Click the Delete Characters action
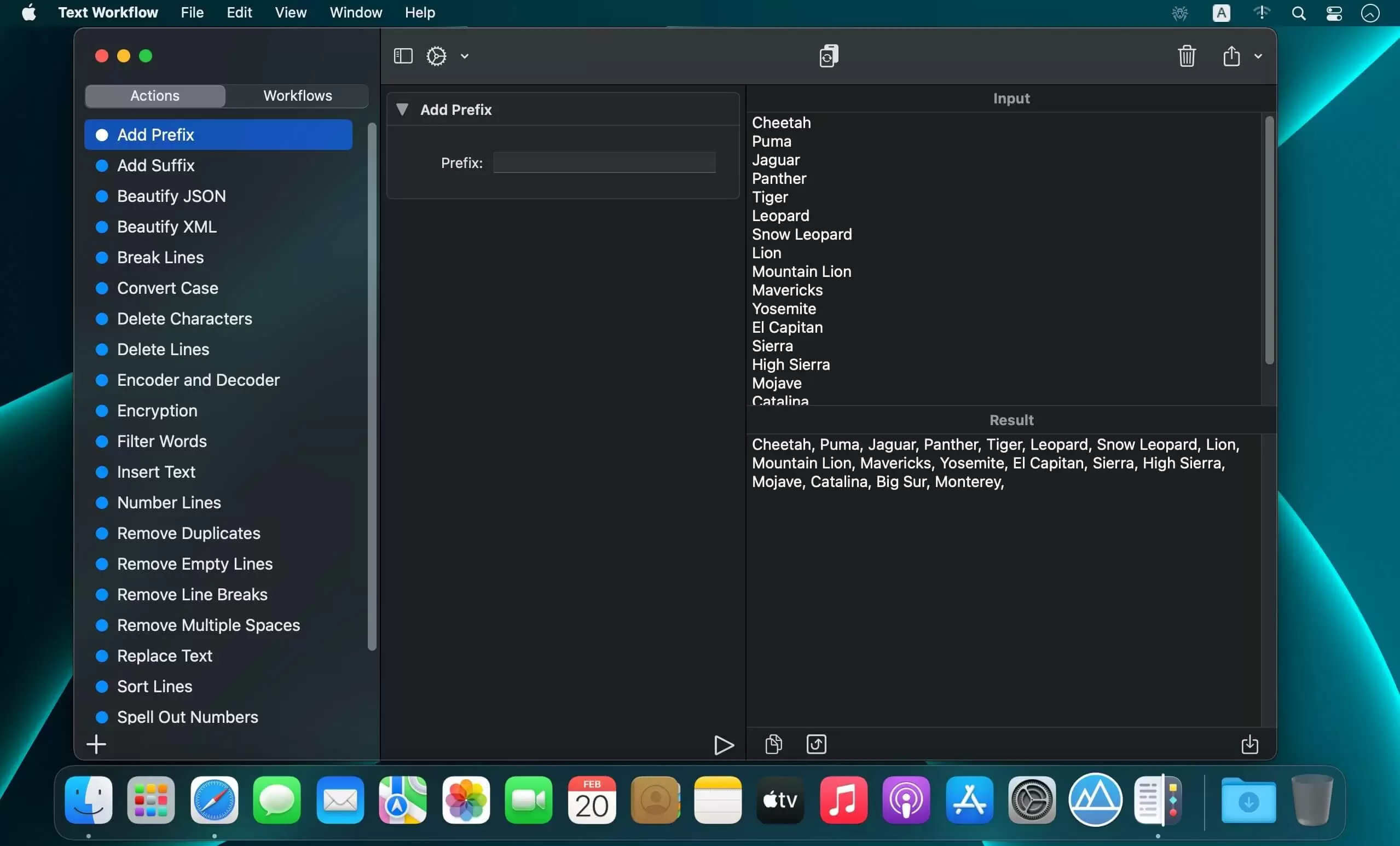This screenshot has height=846, width=1400. [184, 318]
